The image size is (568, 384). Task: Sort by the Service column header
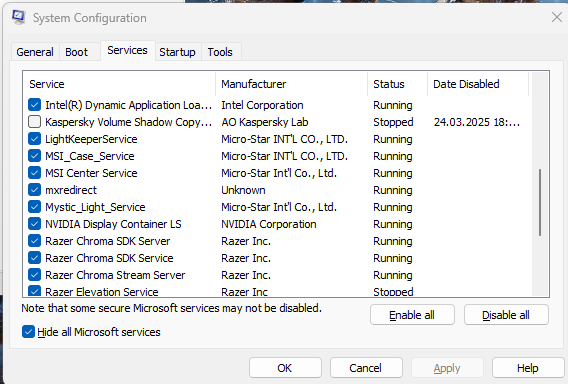119,84
